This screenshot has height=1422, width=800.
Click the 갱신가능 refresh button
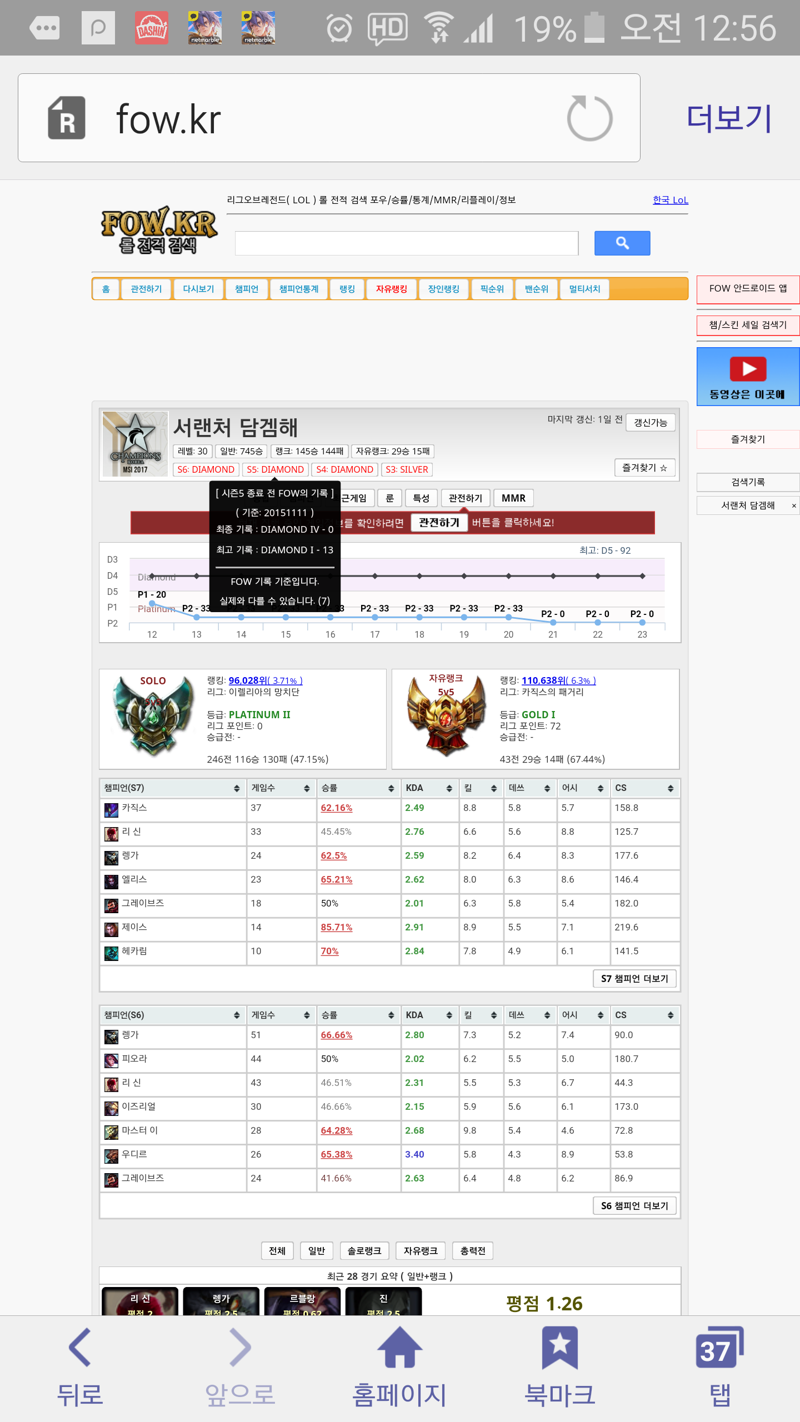(650, 423)
